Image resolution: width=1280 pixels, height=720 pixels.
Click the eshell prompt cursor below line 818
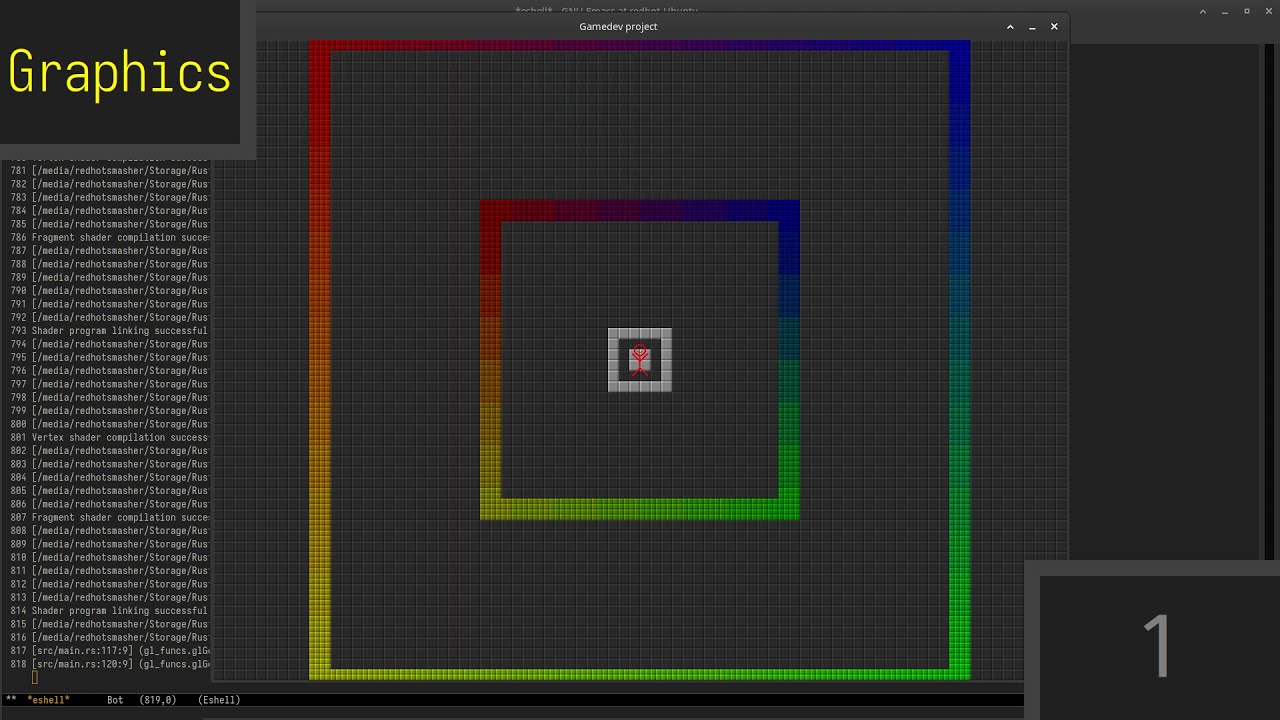[35, 677]
